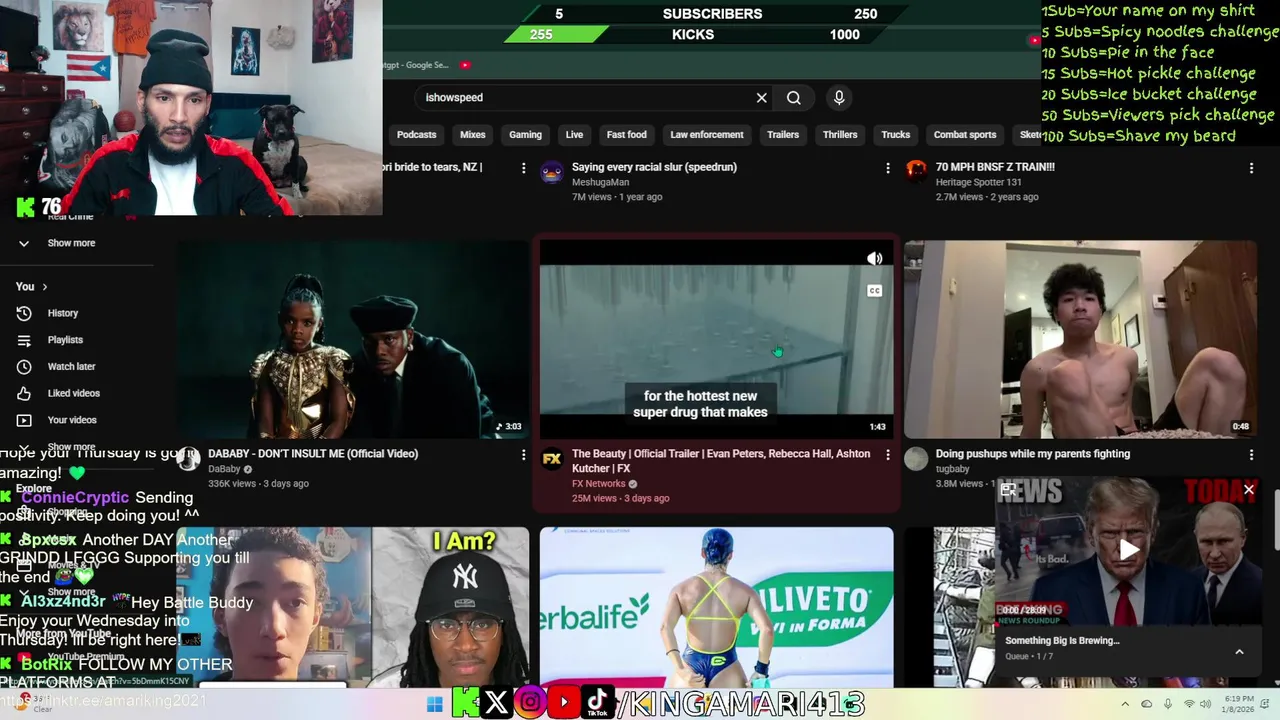Select the Live filter chip

(x=574, y=135)
